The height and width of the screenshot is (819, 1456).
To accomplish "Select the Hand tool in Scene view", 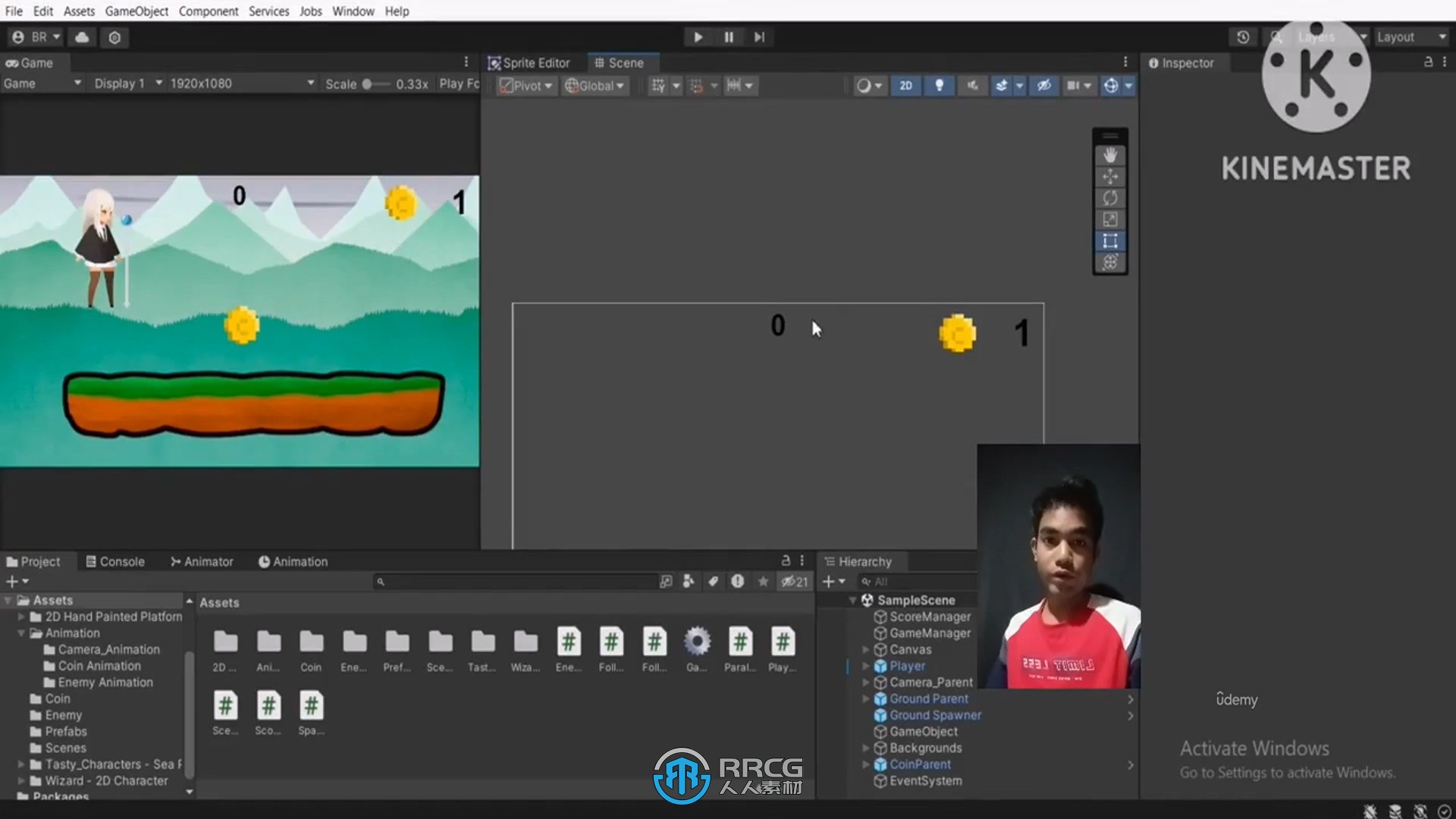I will (1111, 155).
